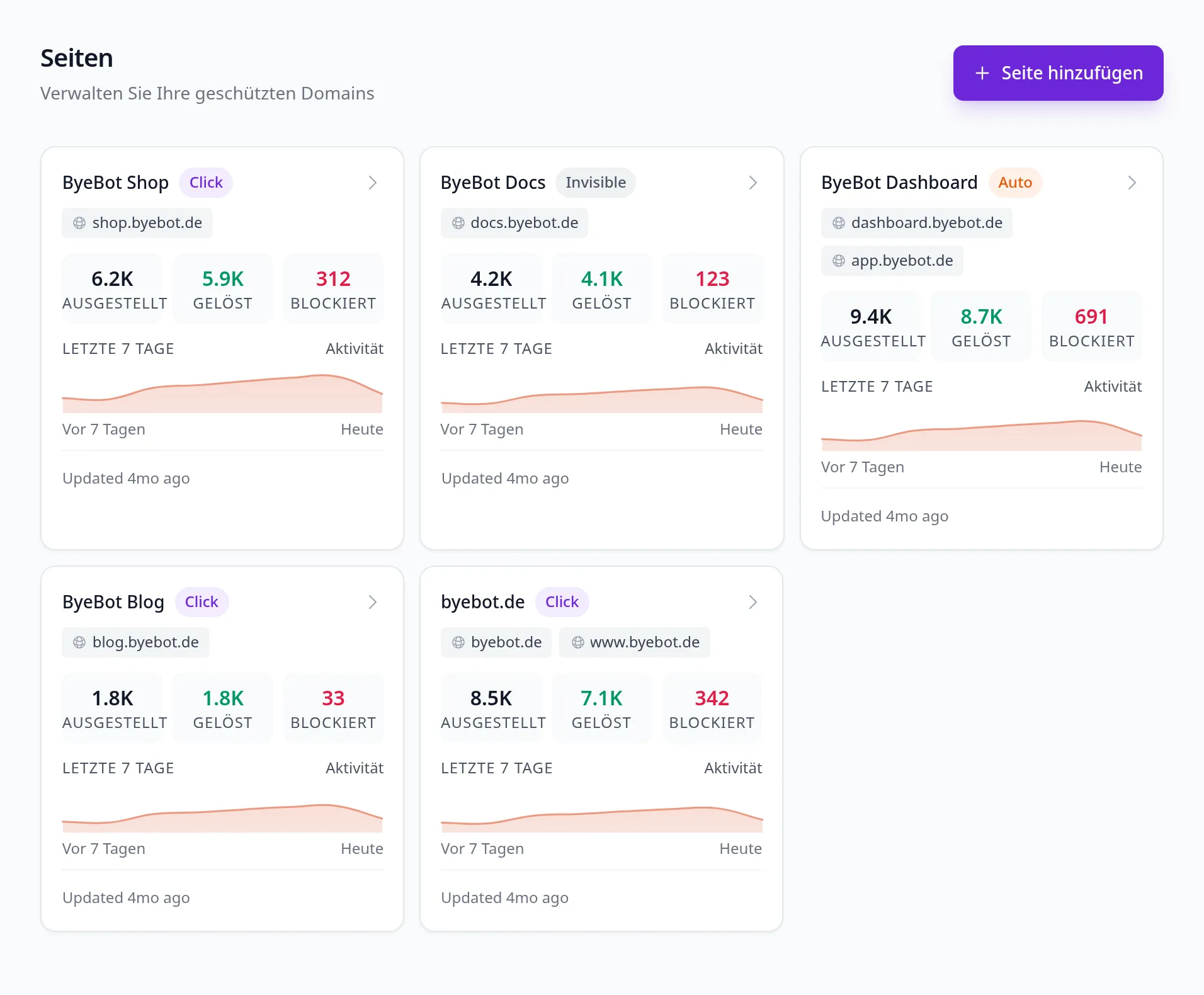Screen dimensions: 1204x995
Task: Select the app.byebot.de domain chip
Action: (x=892, y=261)
